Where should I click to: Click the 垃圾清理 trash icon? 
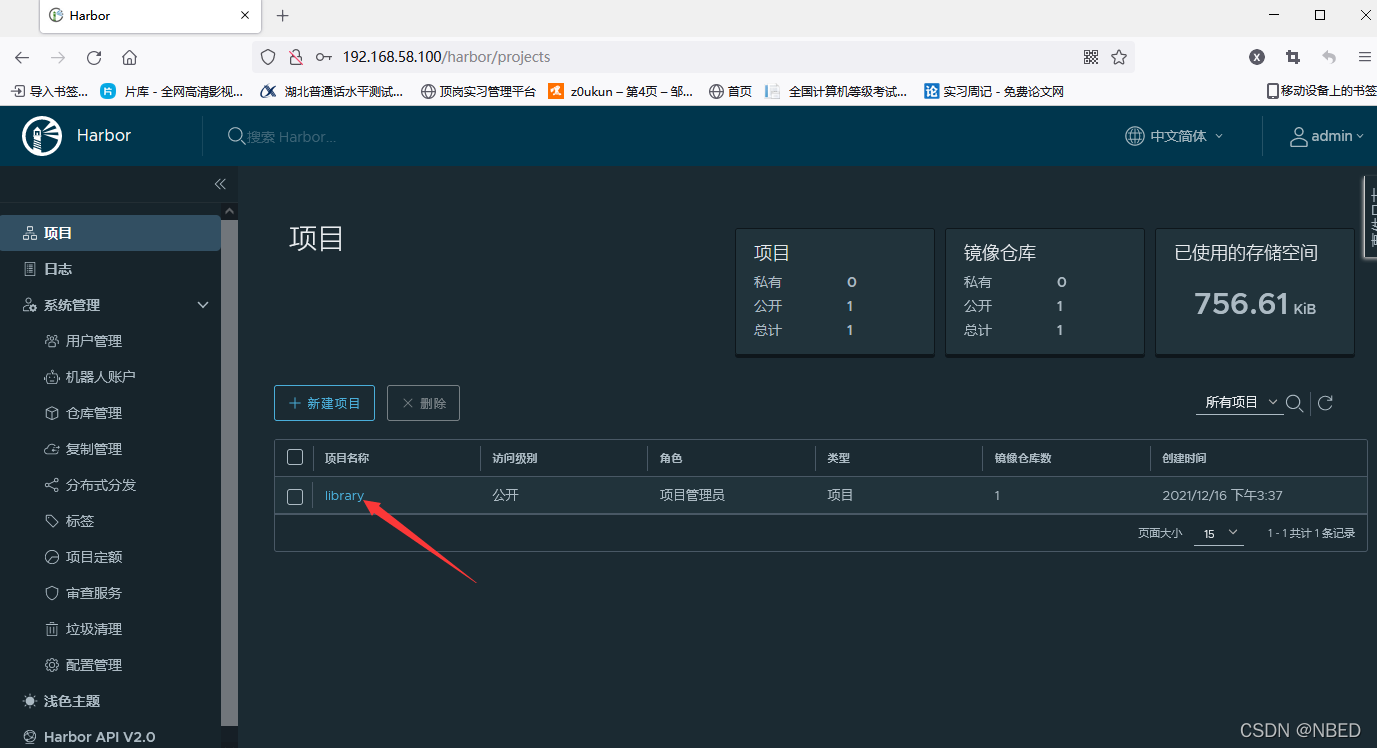52,629
